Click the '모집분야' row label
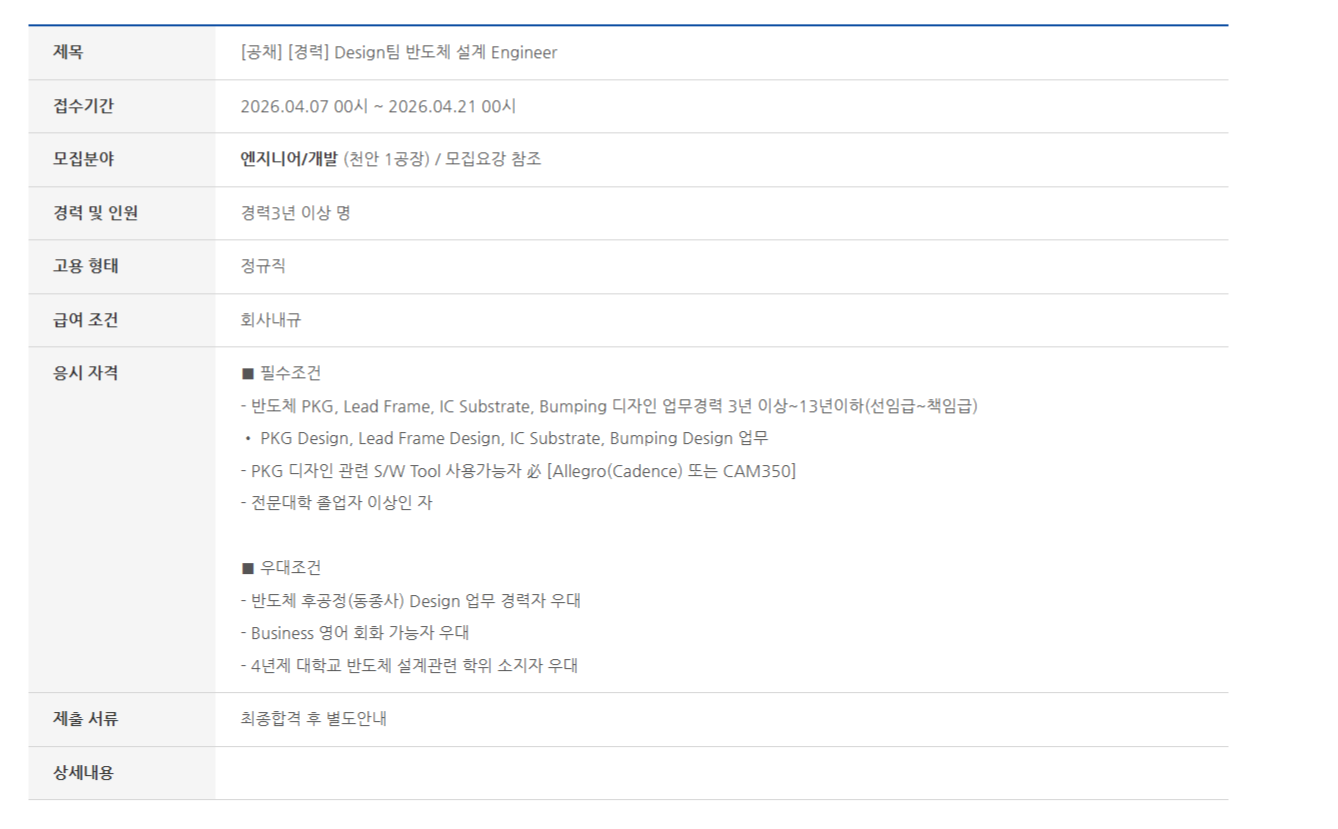The image size is (1338, 829). [83, 159]
